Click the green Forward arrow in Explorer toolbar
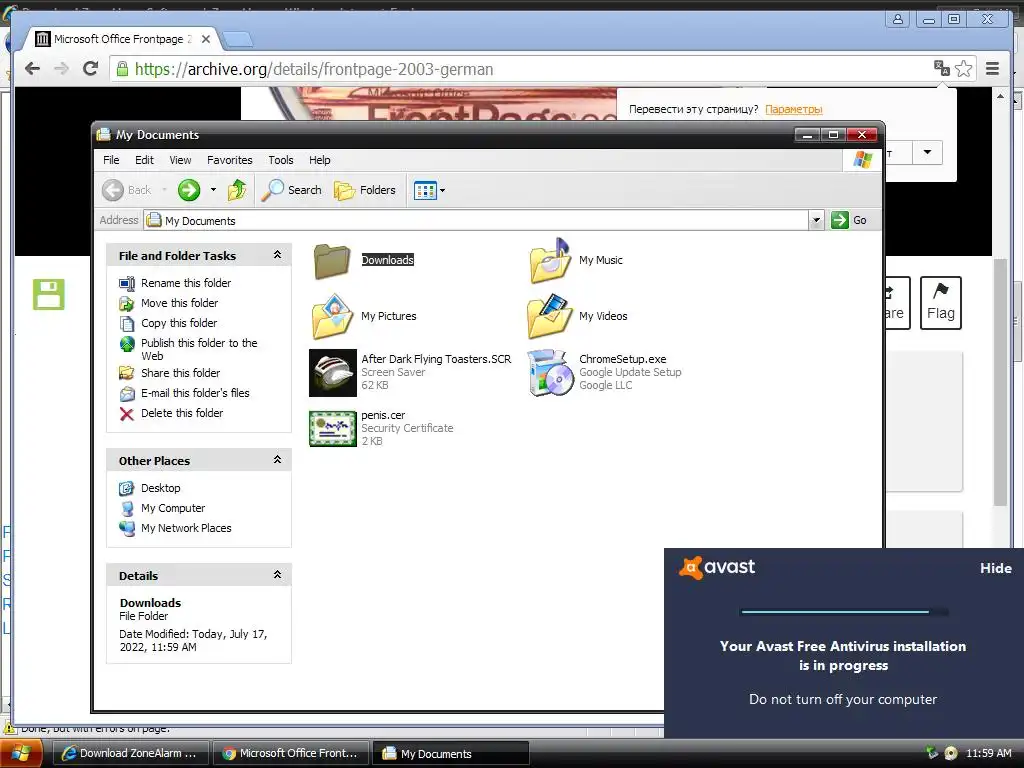The height and width of the screenshot is (768, 1024). coord(189,190)
